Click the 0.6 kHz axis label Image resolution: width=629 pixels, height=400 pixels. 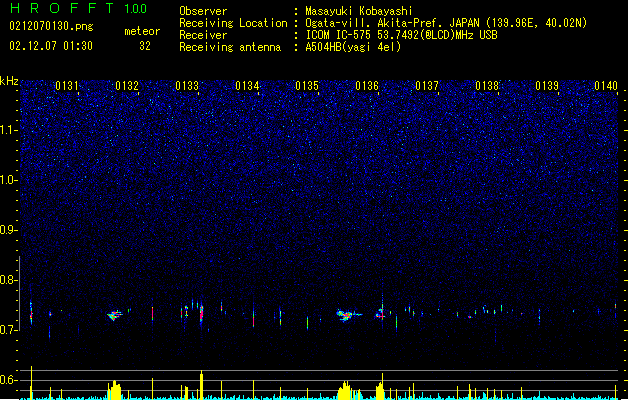[x=9, y=380]
